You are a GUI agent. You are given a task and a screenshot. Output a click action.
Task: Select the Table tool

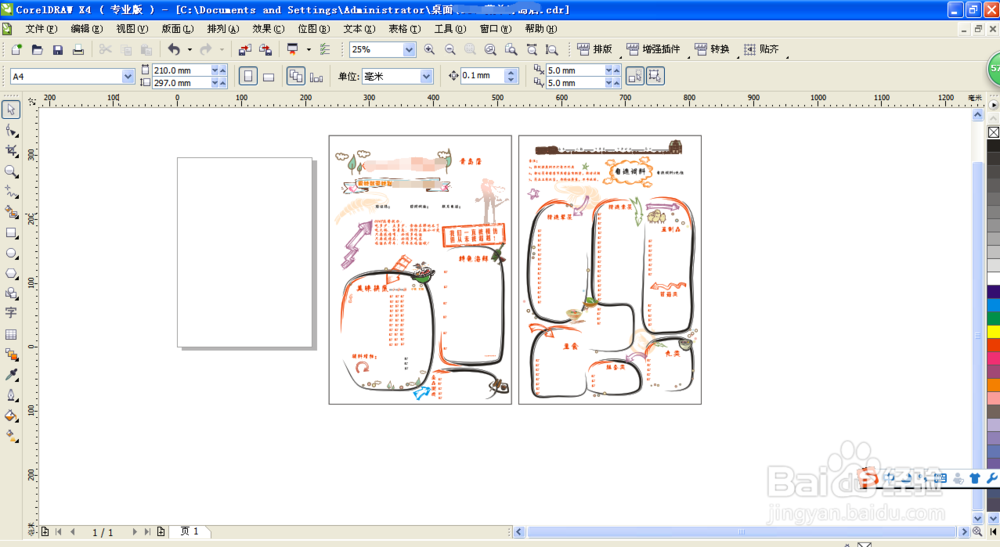(x=11, y=334)
